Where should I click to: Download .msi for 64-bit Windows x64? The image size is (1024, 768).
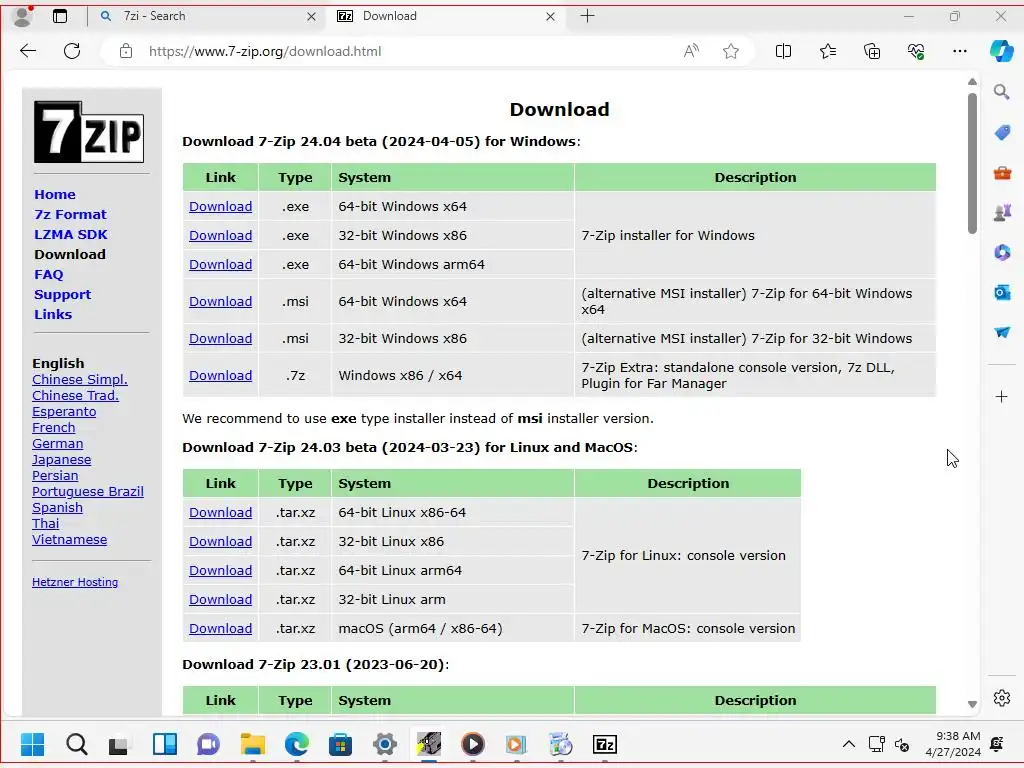tap(220, 301)
